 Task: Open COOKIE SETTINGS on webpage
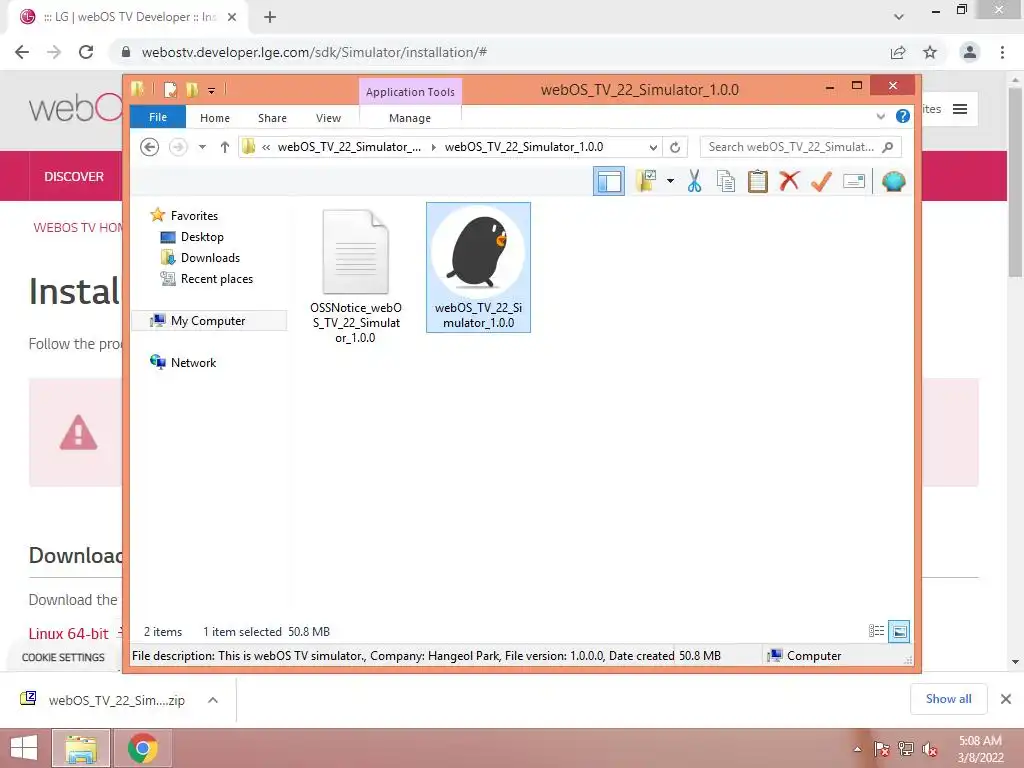click(x=63, y=658)
